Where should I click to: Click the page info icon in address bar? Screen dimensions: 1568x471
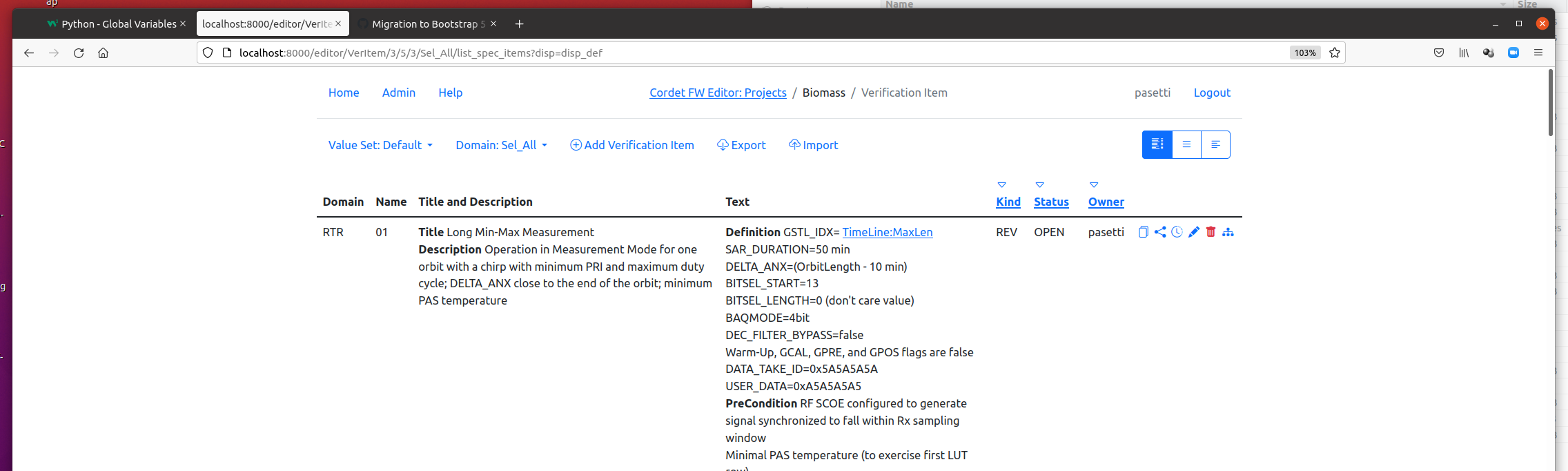[x=227, y=52]
